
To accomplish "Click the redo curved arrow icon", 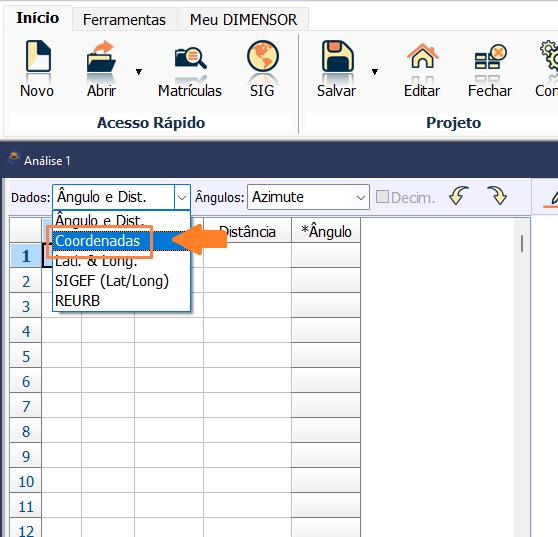I will (x=497, y=196).
